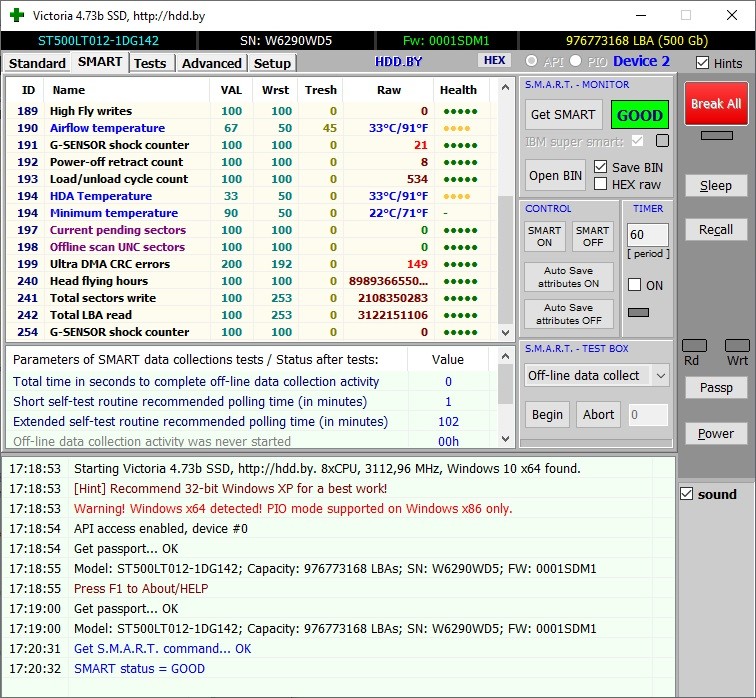The image size is (756, 698).
Task: Click the Power button
Action: point(716,433)
